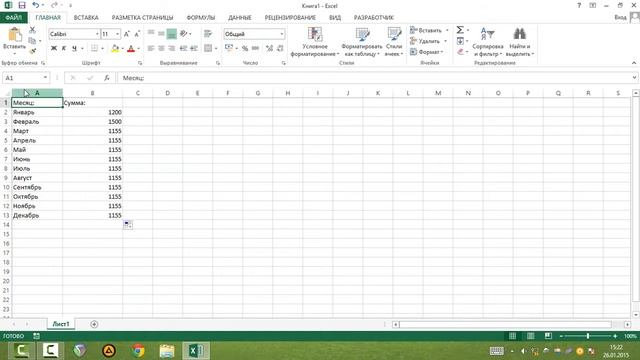
Task: Toggle Italic (К) formatting
Action: (64, 49)
